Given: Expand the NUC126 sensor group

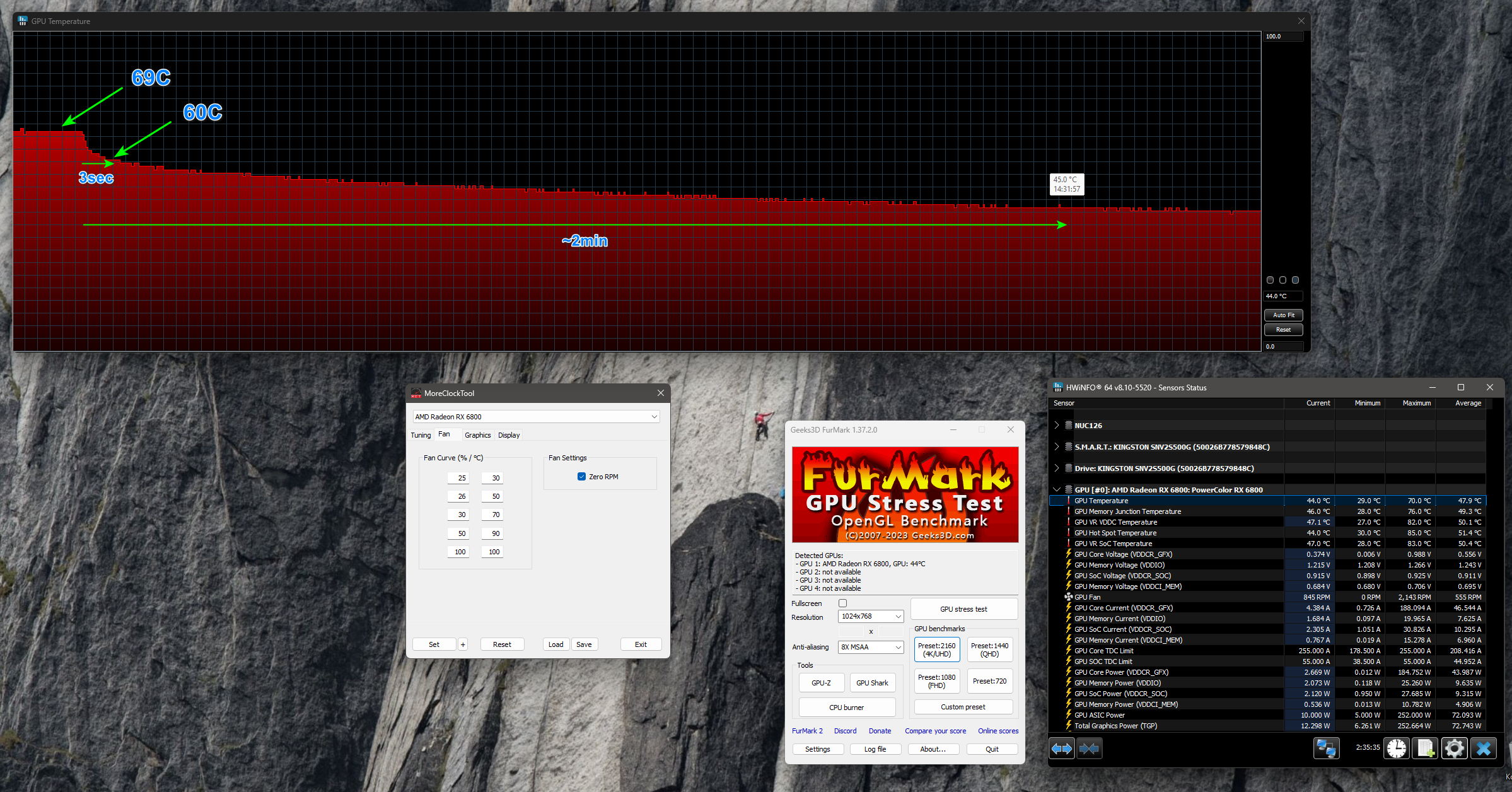Looking at the screenshot, I should 1057,425.
